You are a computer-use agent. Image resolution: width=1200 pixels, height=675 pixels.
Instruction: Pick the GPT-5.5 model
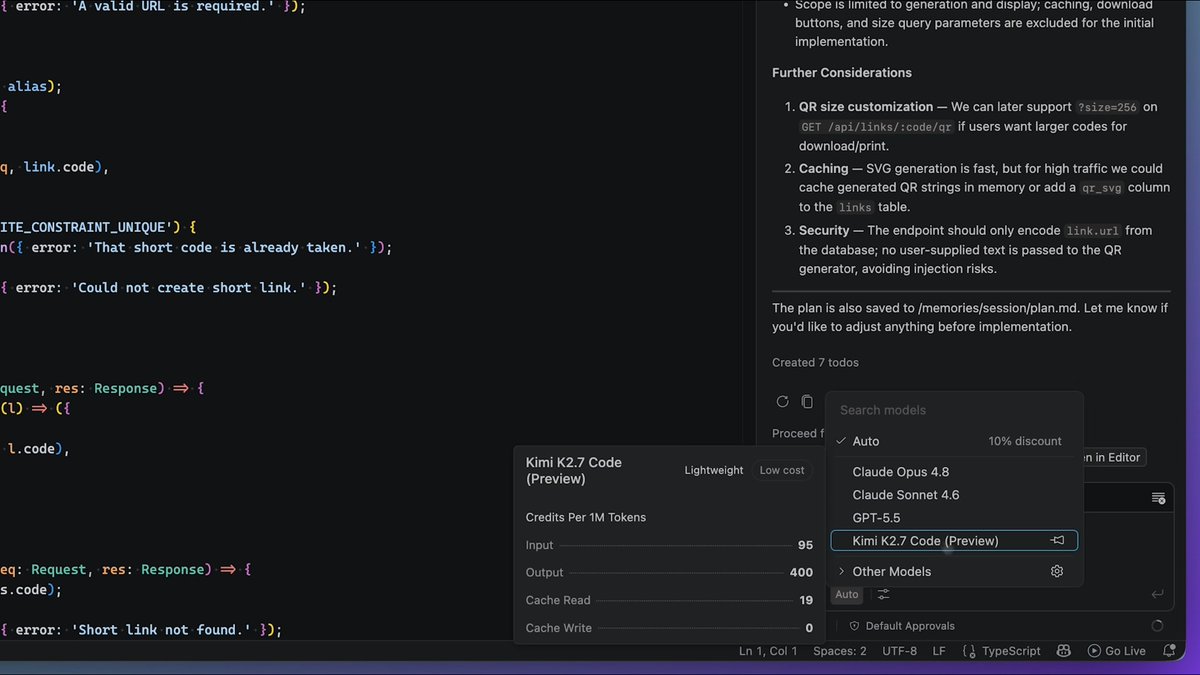[x=954, y=518]
